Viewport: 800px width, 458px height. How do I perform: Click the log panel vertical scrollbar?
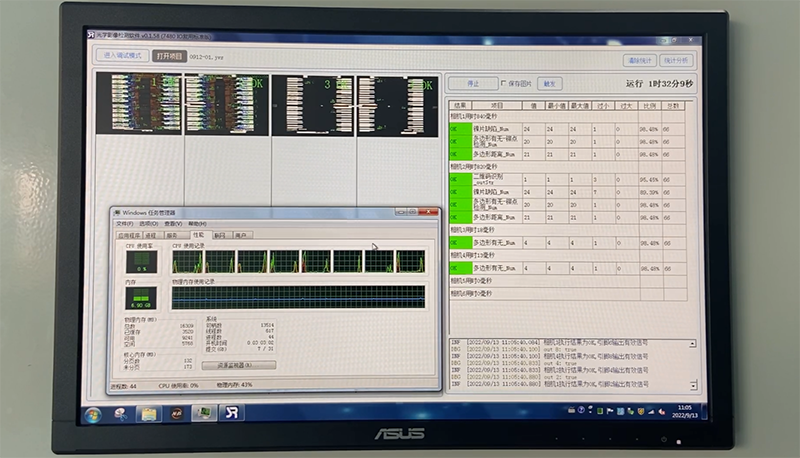click(x=693, y=364)
